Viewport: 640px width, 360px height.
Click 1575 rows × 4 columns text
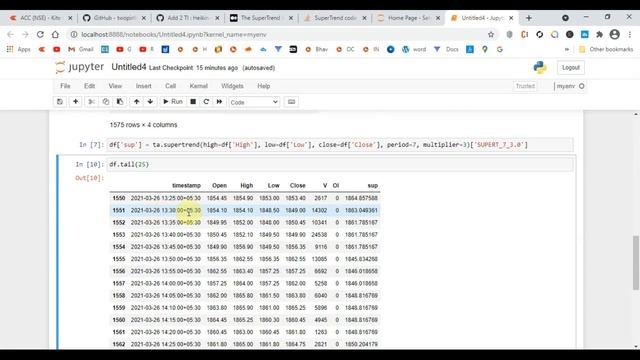pos(143,125)
